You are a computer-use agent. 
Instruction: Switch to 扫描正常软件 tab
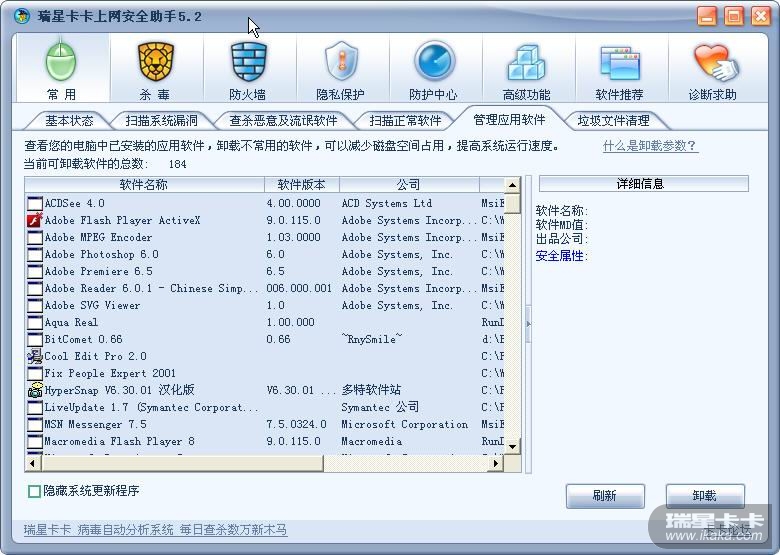[405, 120]
